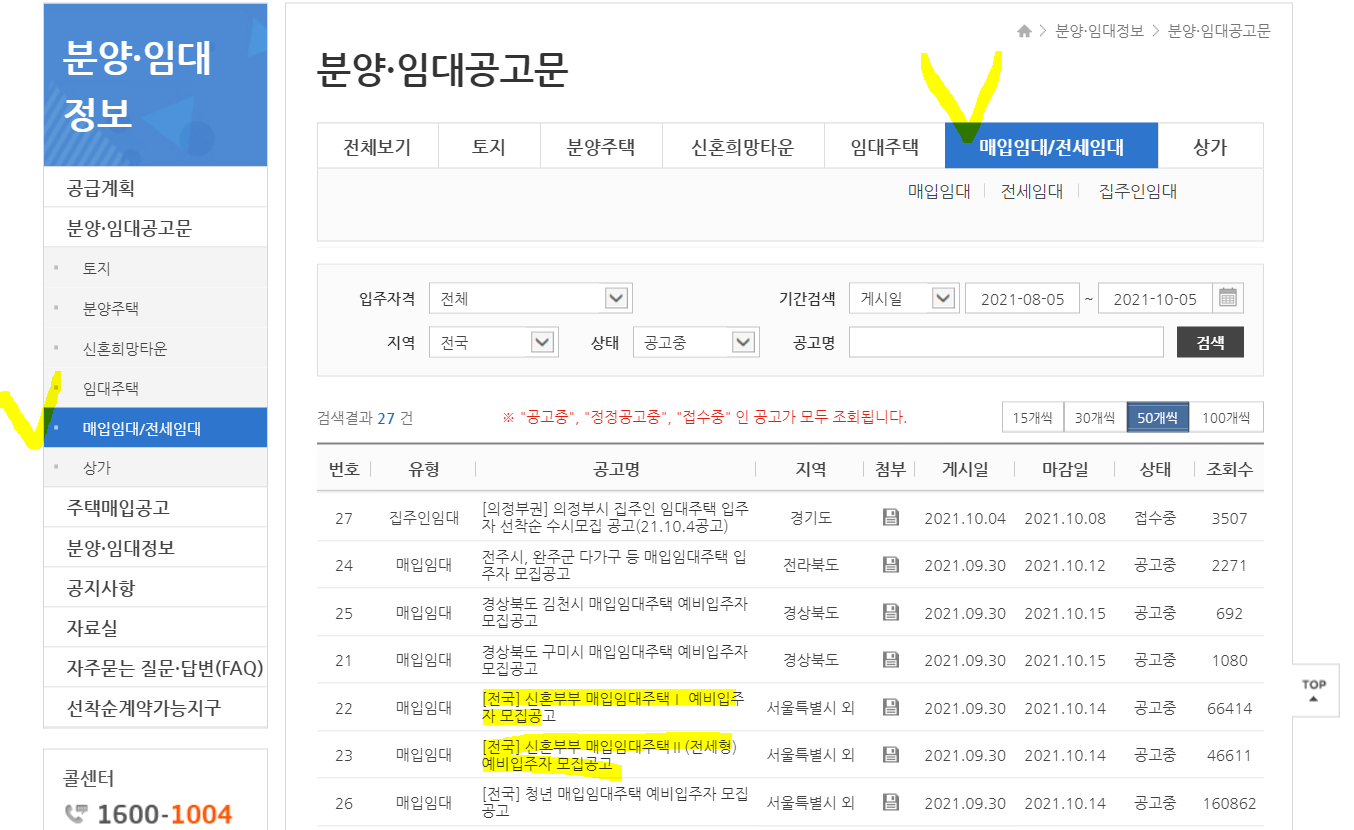Screen dimensions: 1354x830
Task: Open sidebar sub-item 매입임대/전세임대
Action: [x=155, y=428]
